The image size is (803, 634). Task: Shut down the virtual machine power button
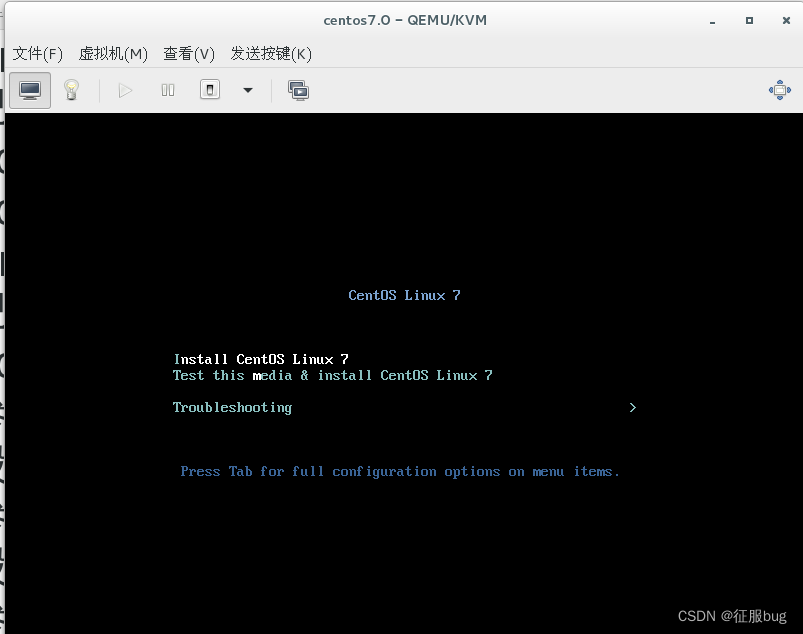click(209, 90)
